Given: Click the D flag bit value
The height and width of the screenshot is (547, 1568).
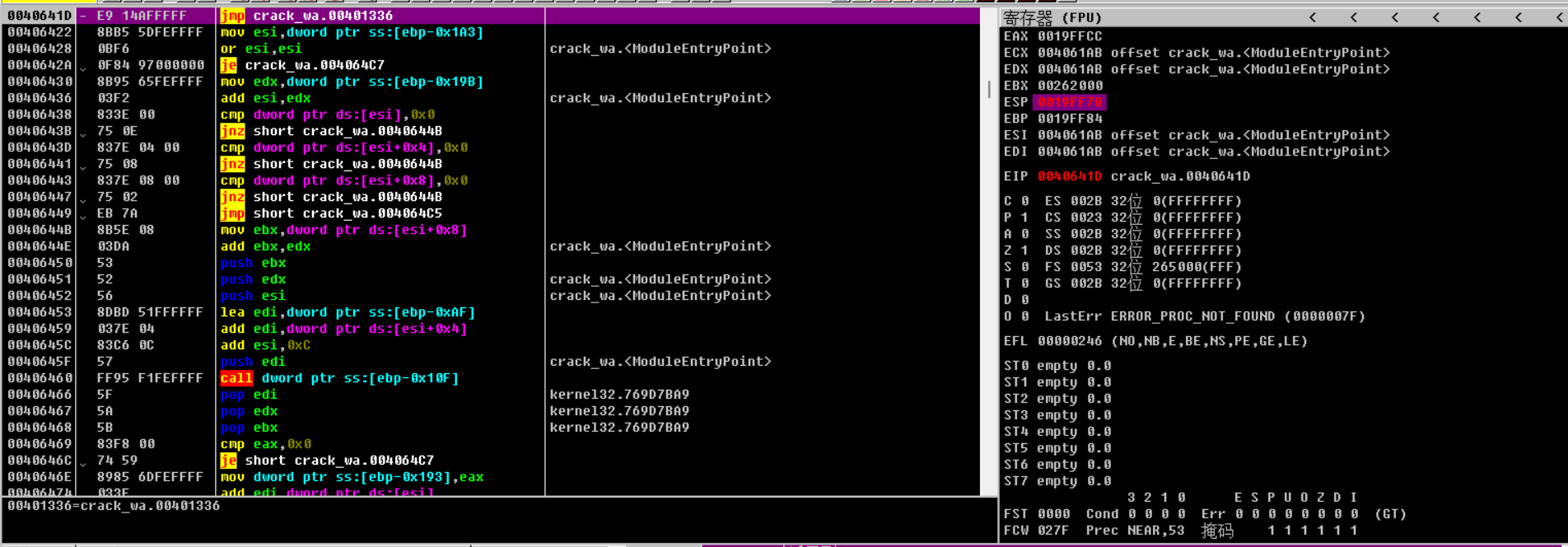Looking at the screenshot, I should pos(1024,300).
